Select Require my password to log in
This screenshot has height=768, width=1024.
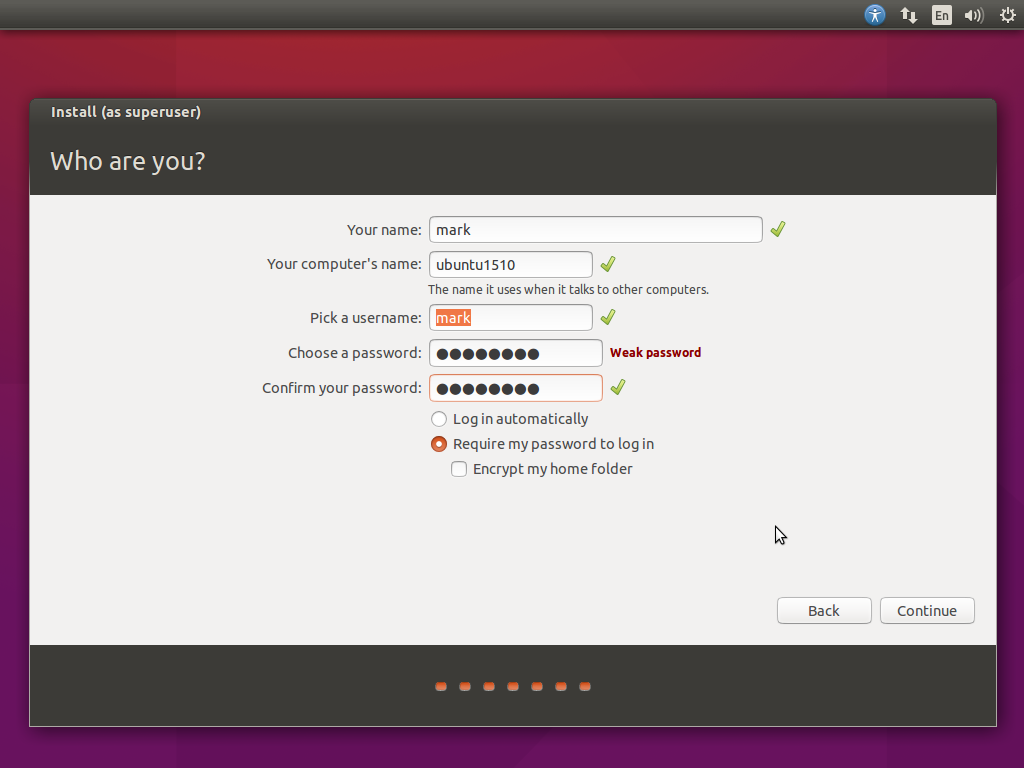439,444
